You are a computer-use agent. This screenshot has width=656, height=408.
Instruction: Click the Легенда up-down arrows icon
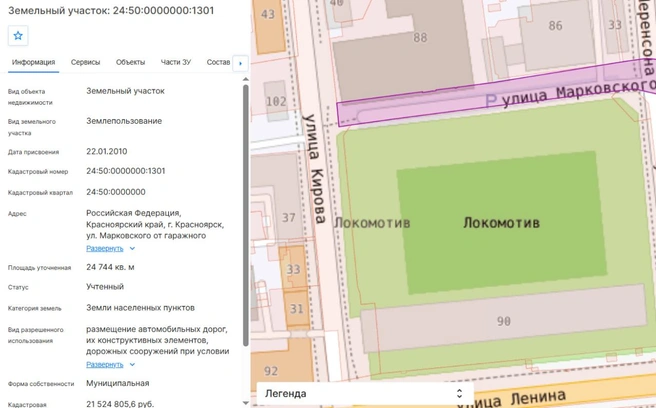[x=459, y=394]
